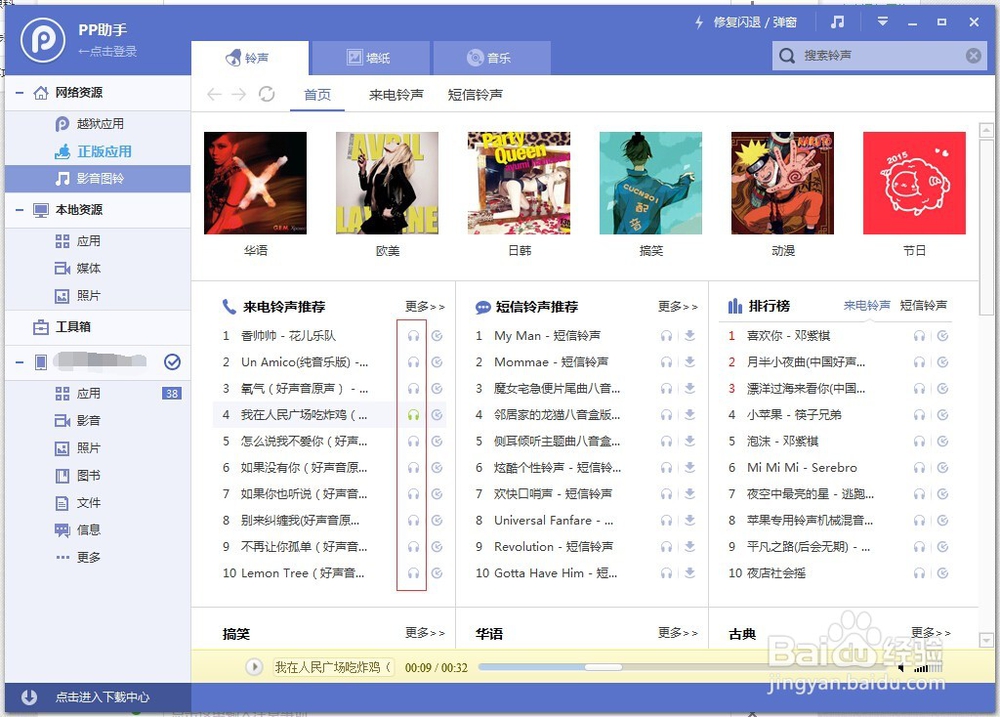Stop preview of 我在人民广场吃炸鸡 (green headphones)

(x=413, y=415)
